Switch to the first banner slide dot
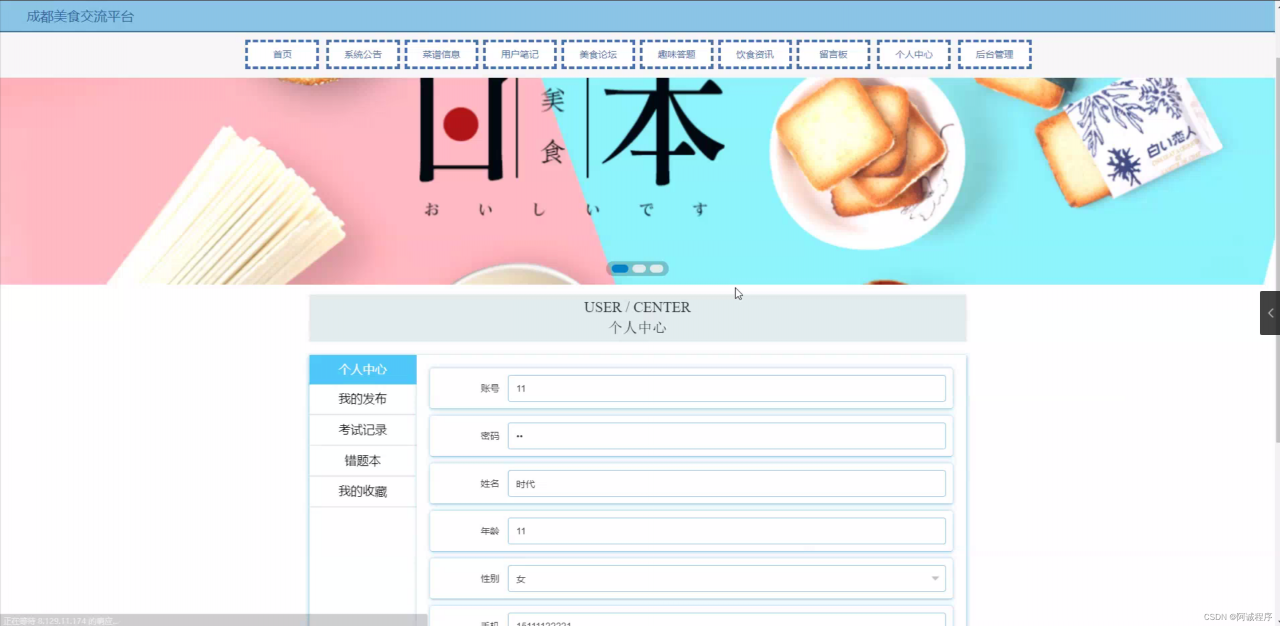 pos(619,268)
